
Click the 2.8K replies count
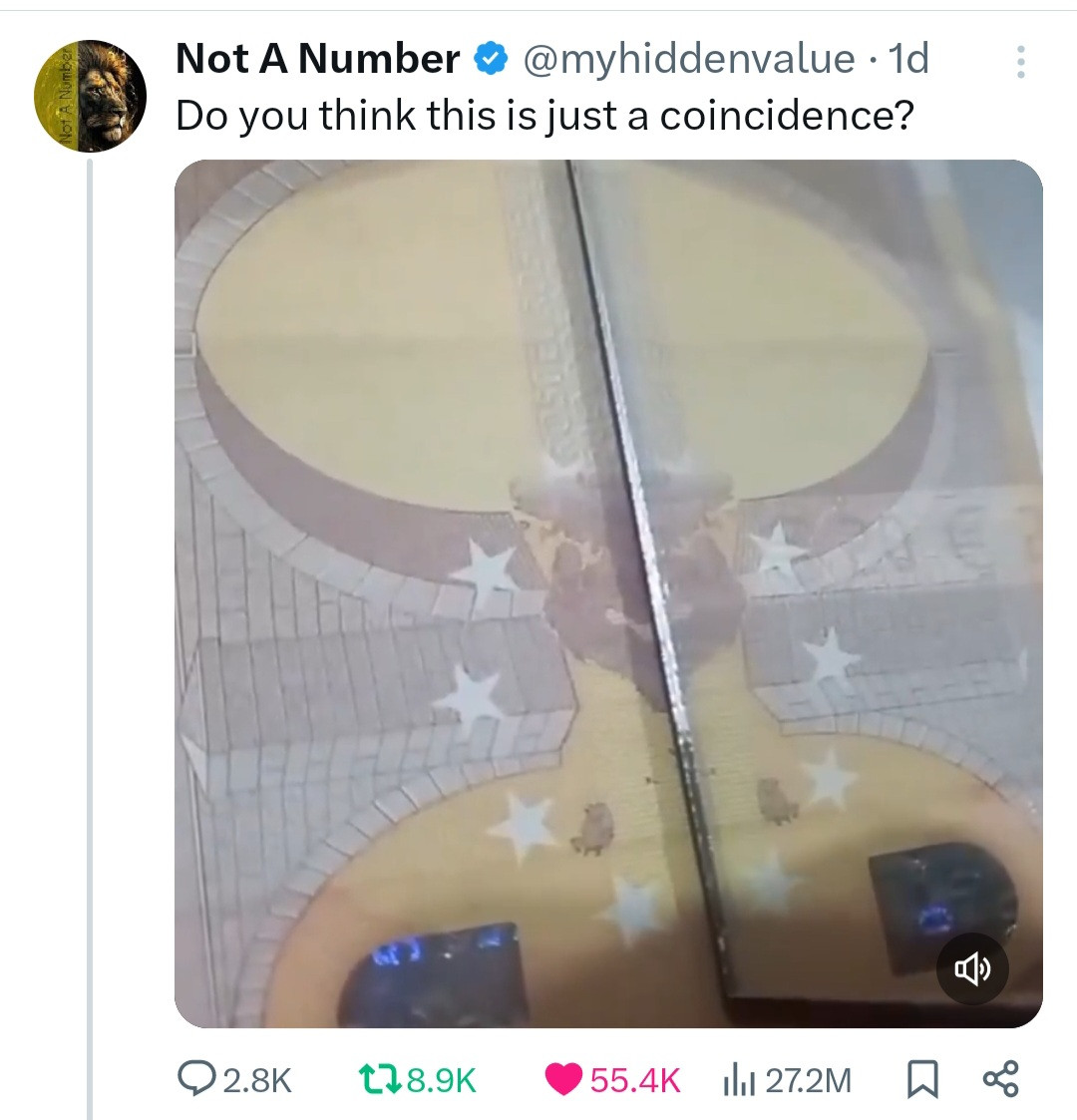(257, 1079)
